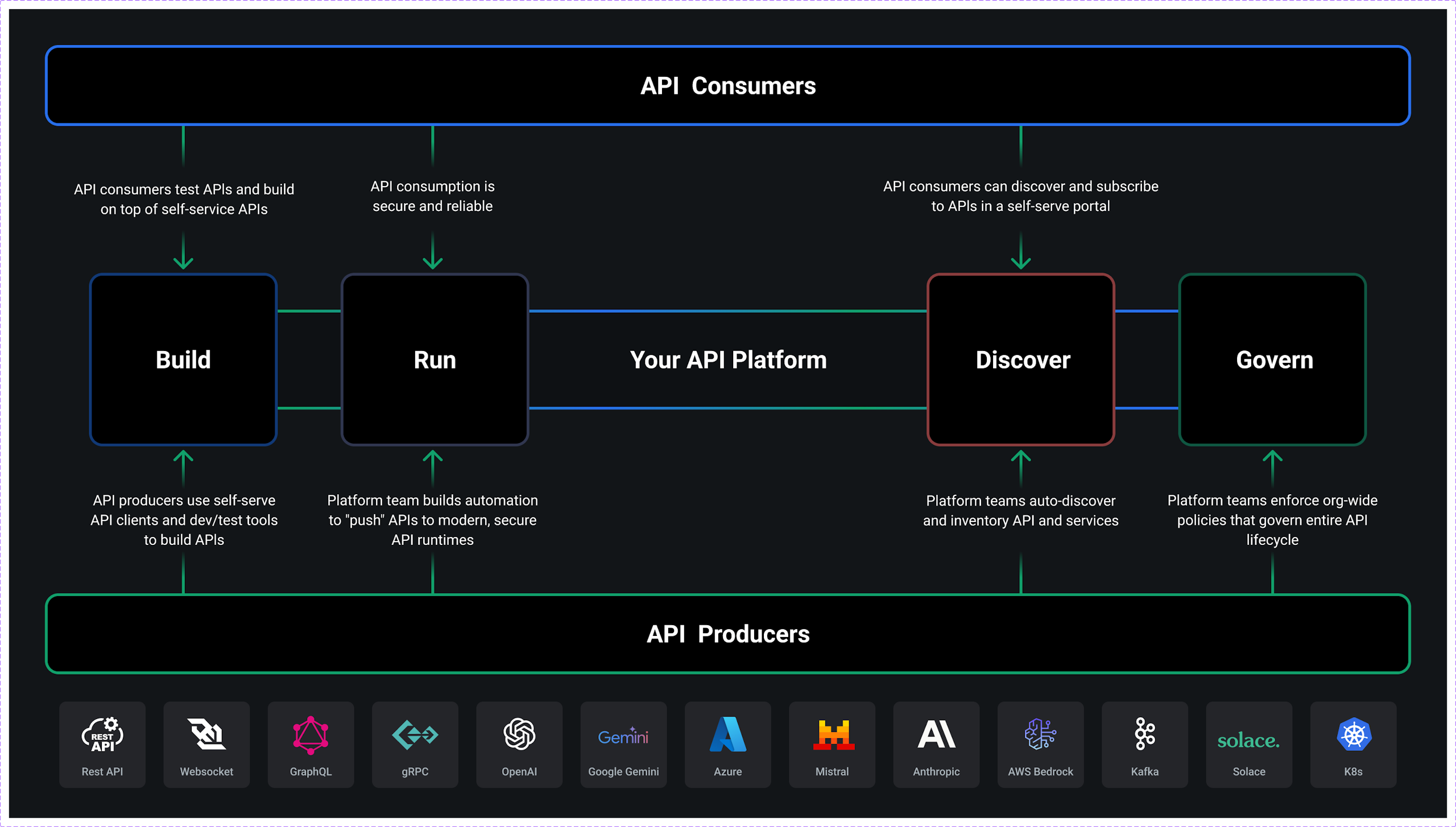
Task: Click the Build box
Action: pyautogui.click(x=183, y=359)
